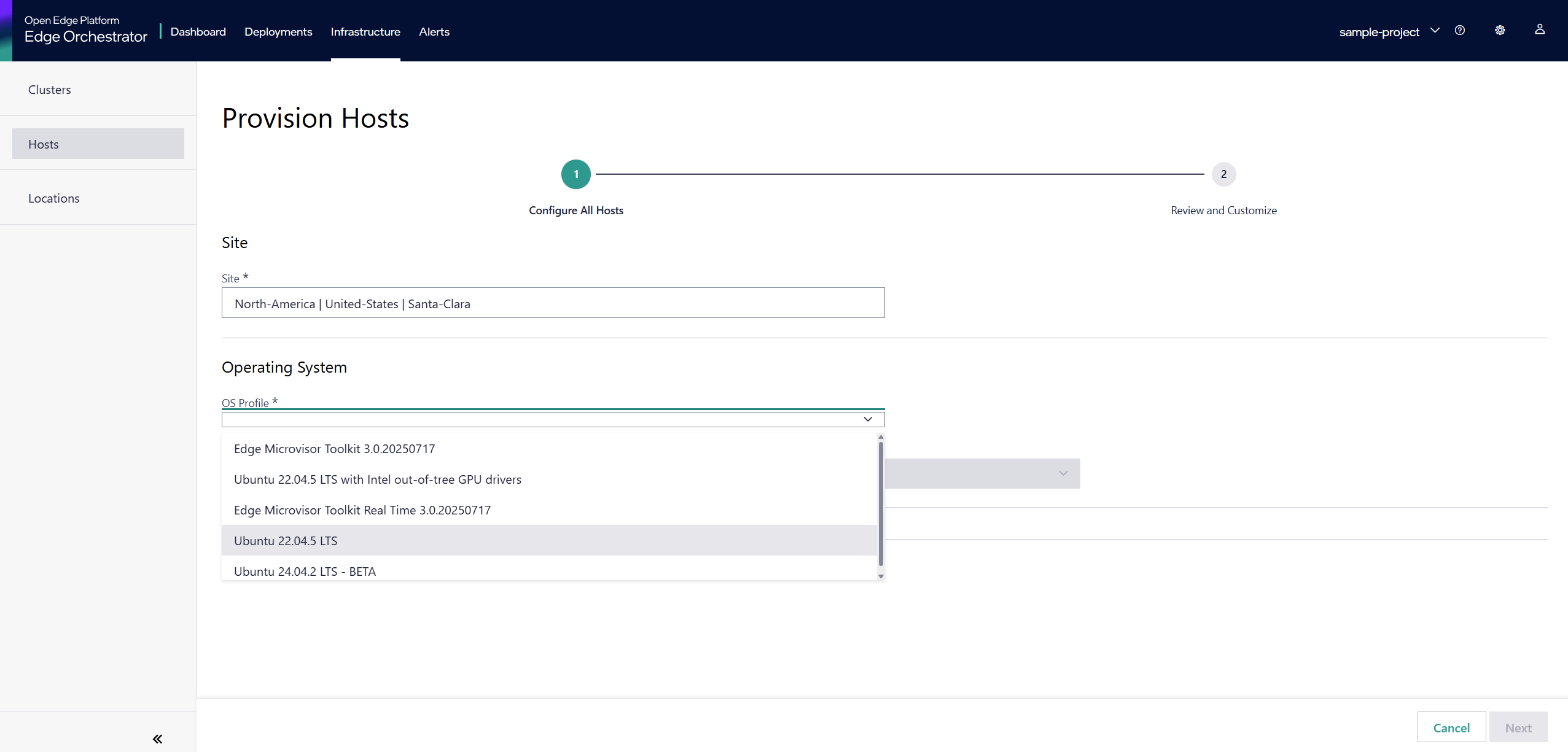
Task: Open the Alerts tab
Action: click(434, 32)
